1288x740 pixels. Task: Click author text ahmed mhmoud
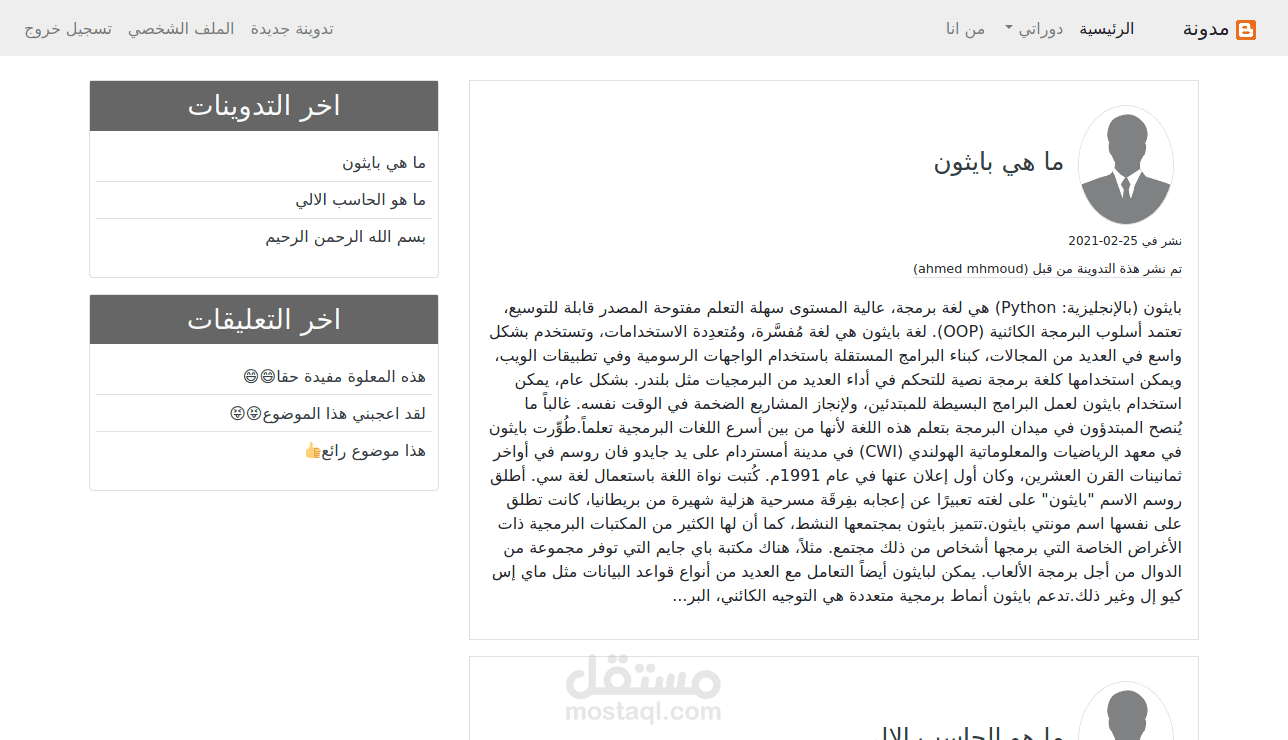pos(970,269)
